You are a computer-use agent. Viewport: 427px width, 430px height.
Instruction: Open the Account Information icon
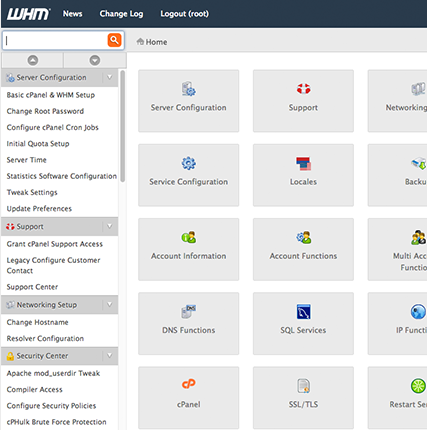pos(189,237)
